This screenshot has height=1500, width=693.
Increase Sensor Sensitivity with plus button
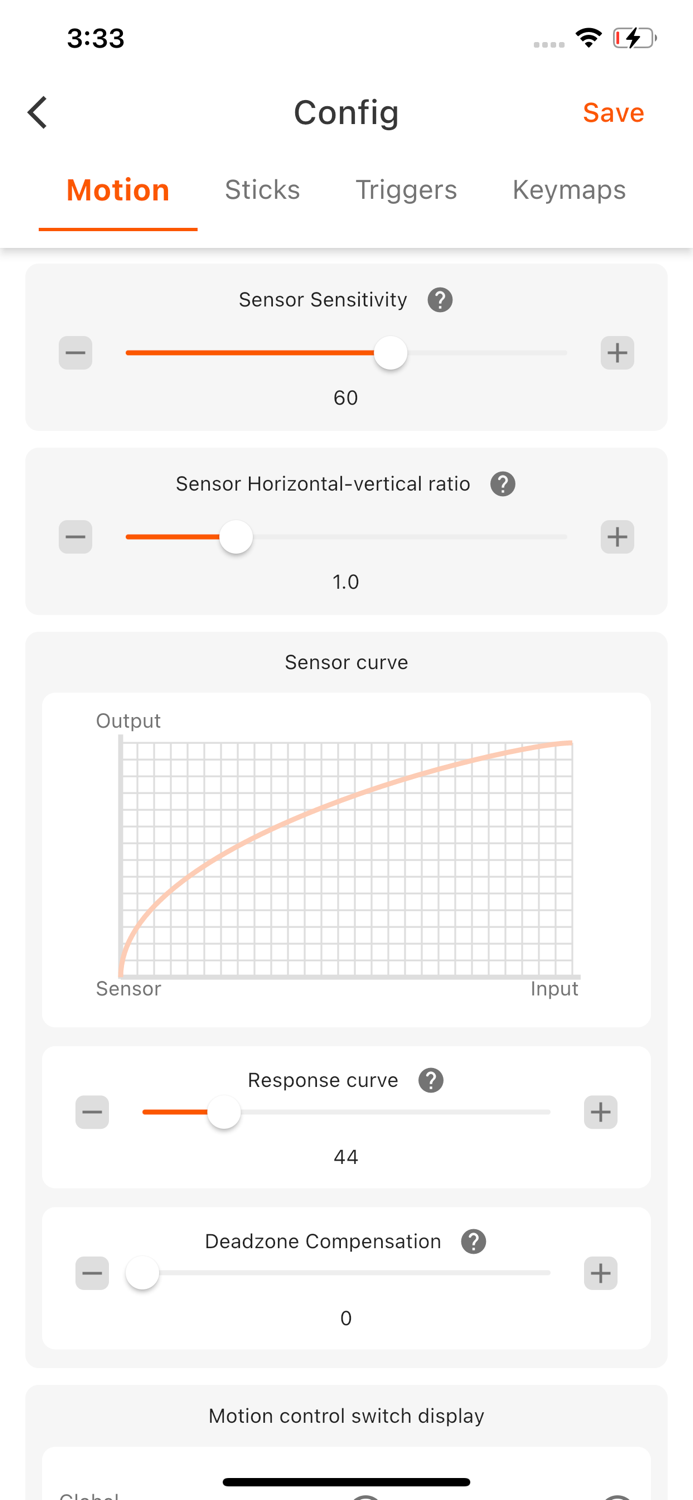click(x=617, y=353)
